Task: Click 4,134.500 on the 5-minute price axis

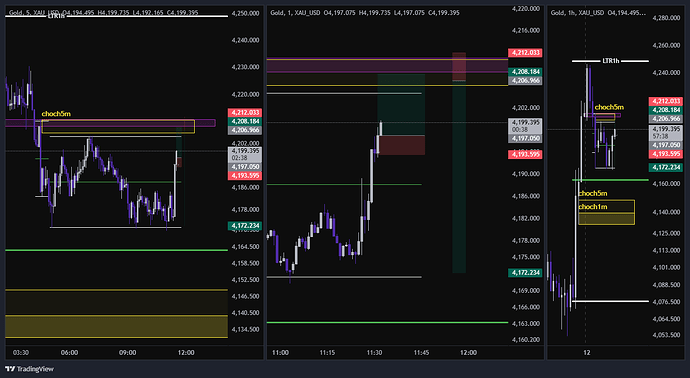Action: pyautogui.click(x=245, y=329)
